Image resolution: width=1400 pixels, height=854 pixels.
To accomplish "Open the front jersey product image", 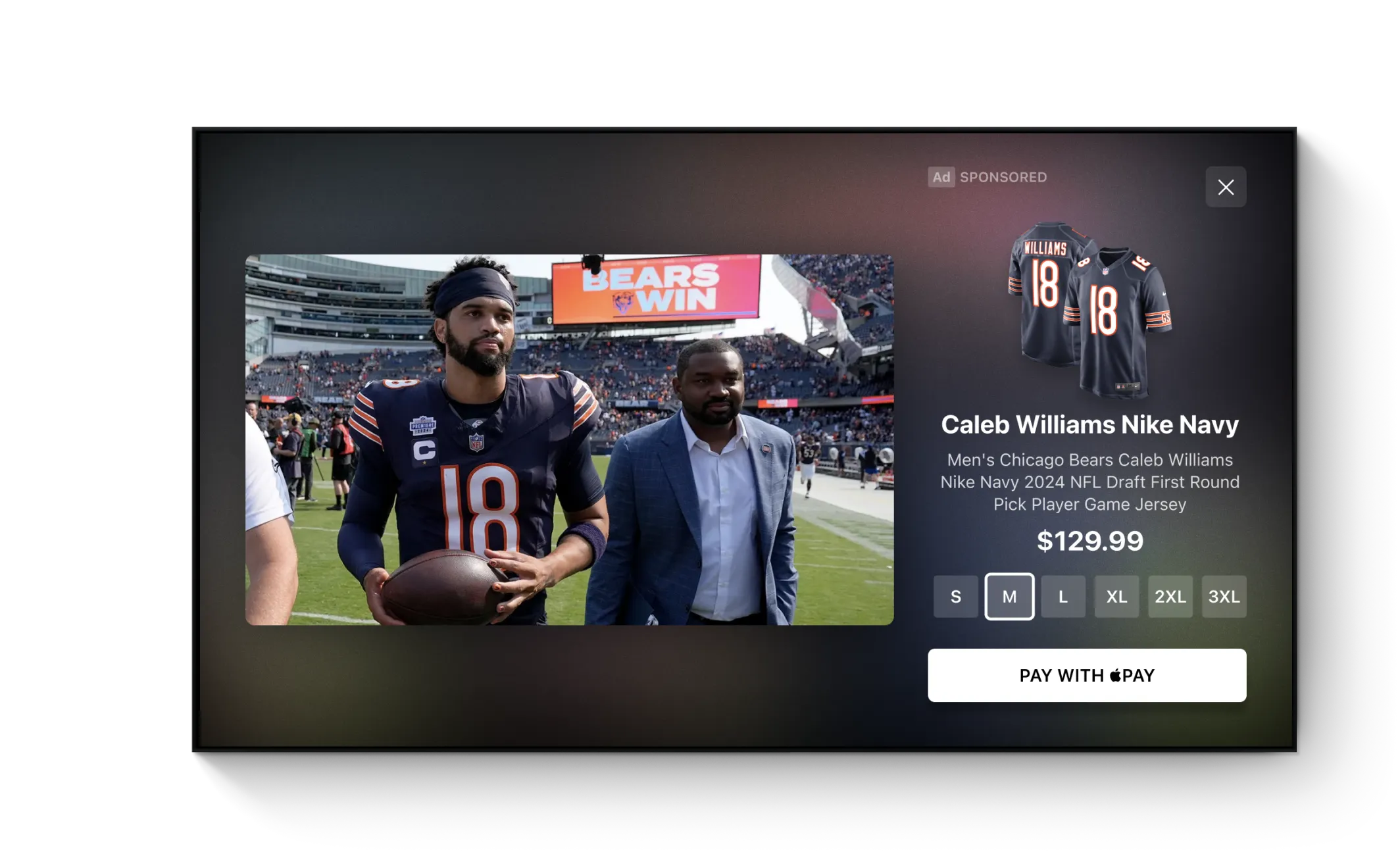I will (x=1118, y=322).
